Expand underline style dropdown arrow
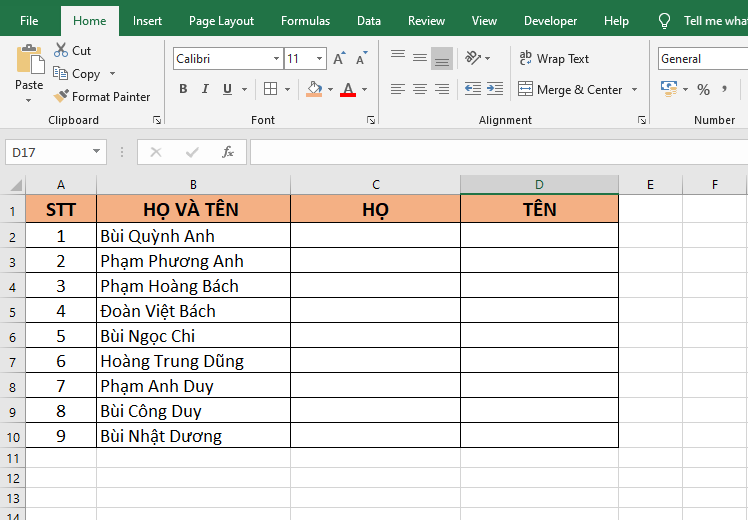Image resolution: width=748 pixels, height=520 pixels. point(244,89)
